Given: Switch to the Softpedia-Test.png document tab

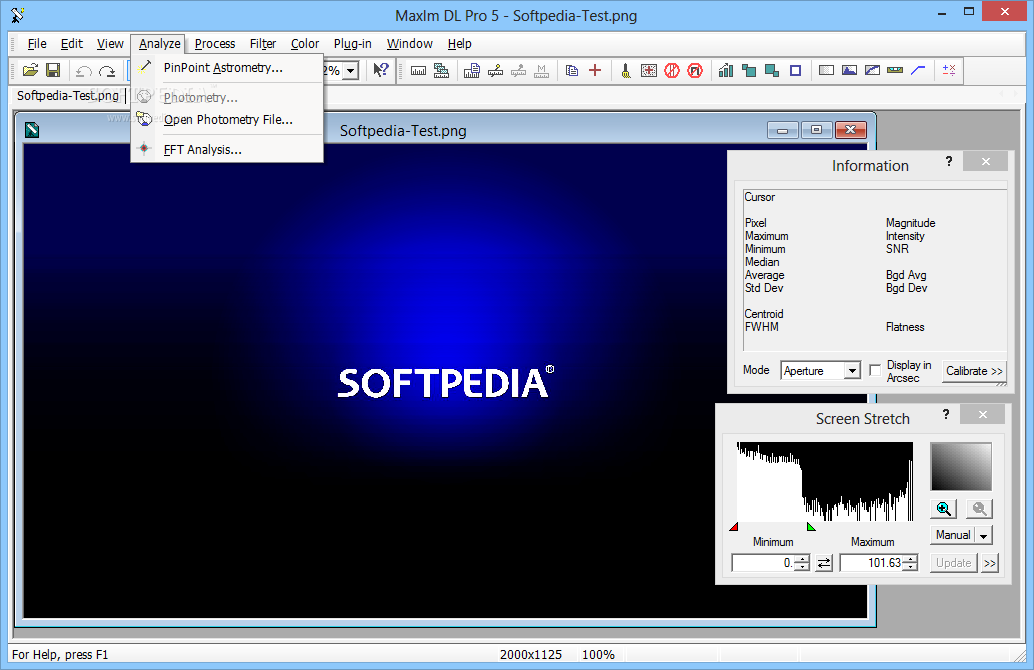Looking at the screenshot, I should (68, 96).
